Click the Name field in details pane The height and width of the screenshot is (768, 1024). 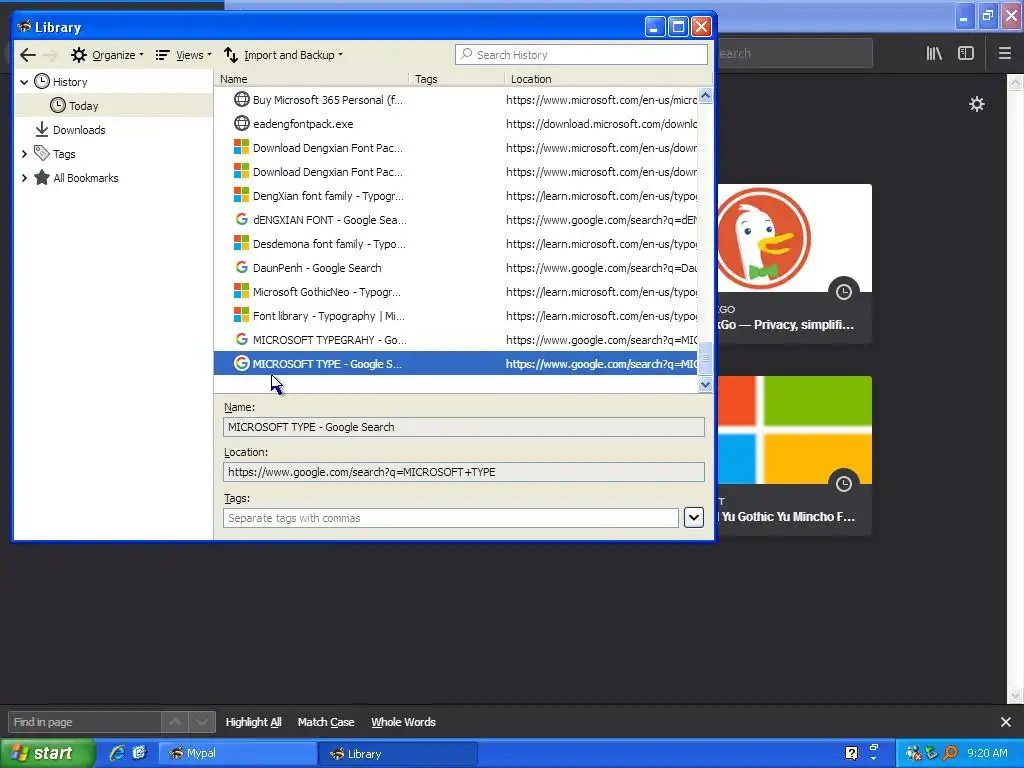[x=464, y=427]
